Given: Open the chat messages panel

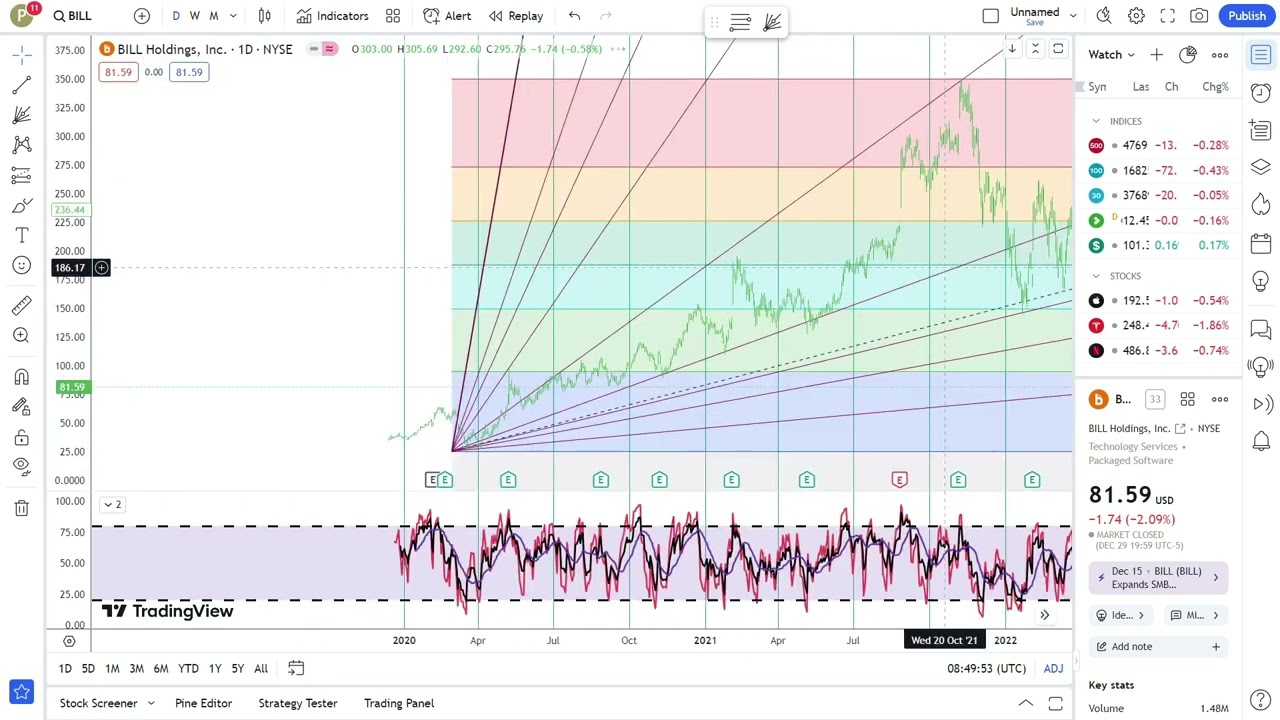Looking at the screenshot, I should [x=1261, y=328].
